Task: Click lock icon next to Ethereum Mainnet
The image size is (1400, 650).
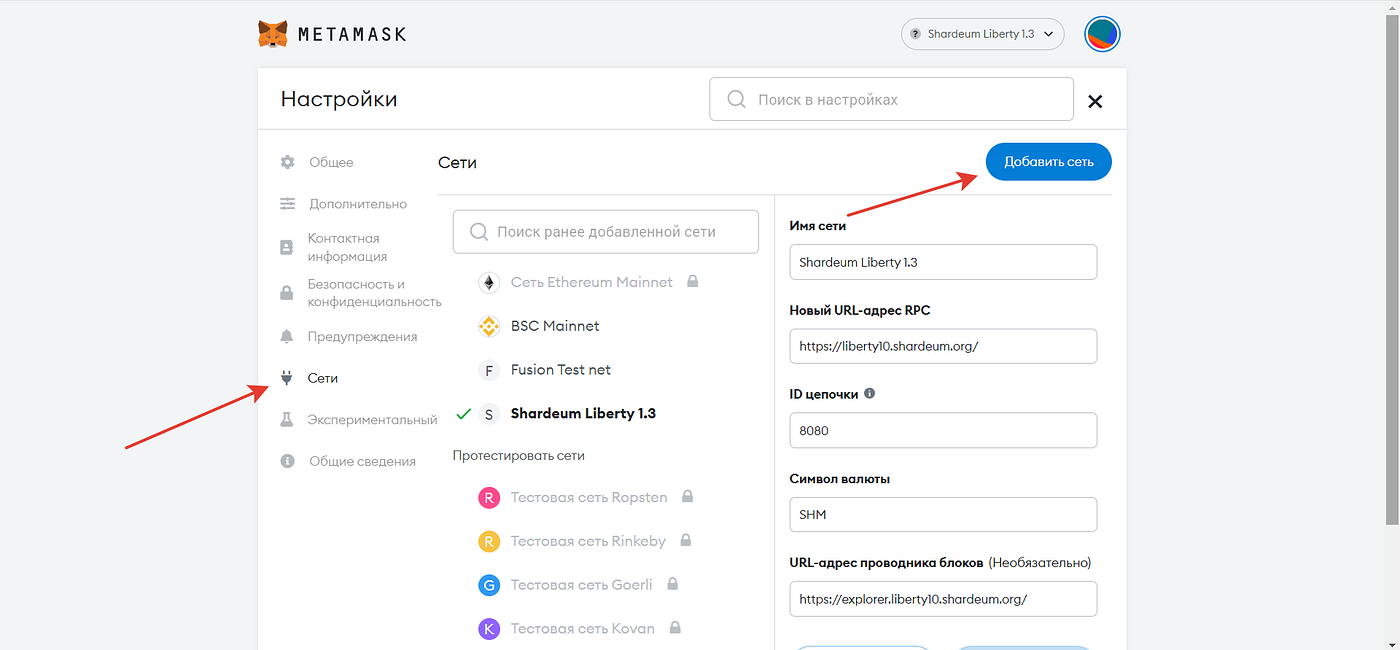Action: point(692,282)
